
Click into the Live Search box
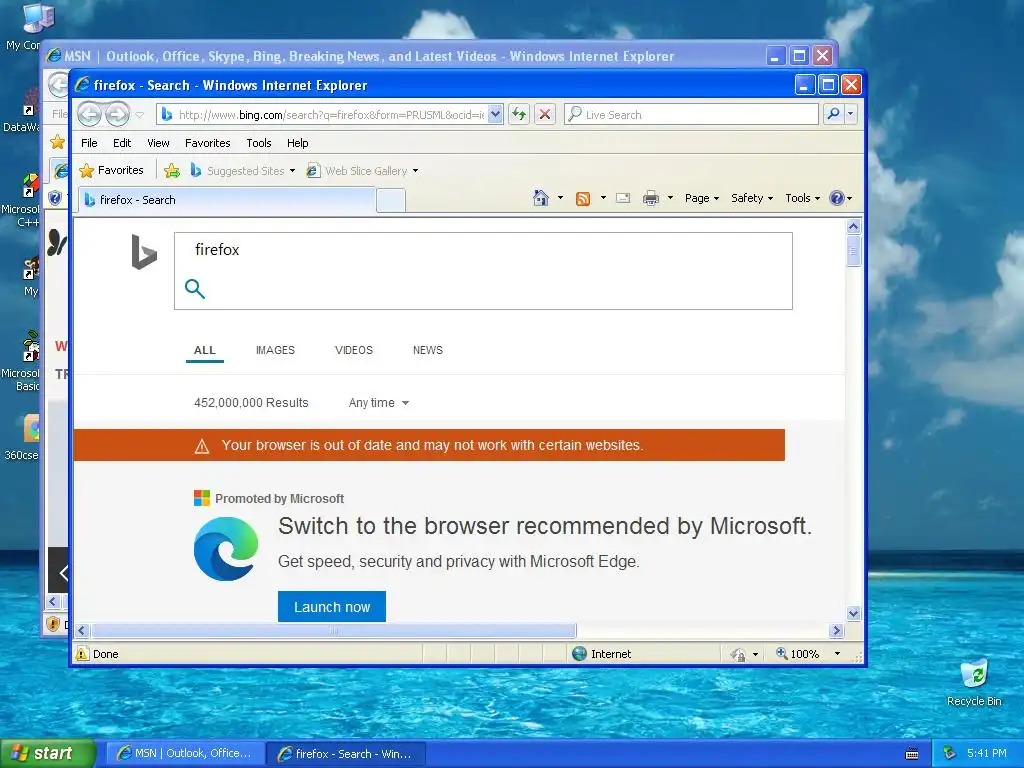[691, 114]
